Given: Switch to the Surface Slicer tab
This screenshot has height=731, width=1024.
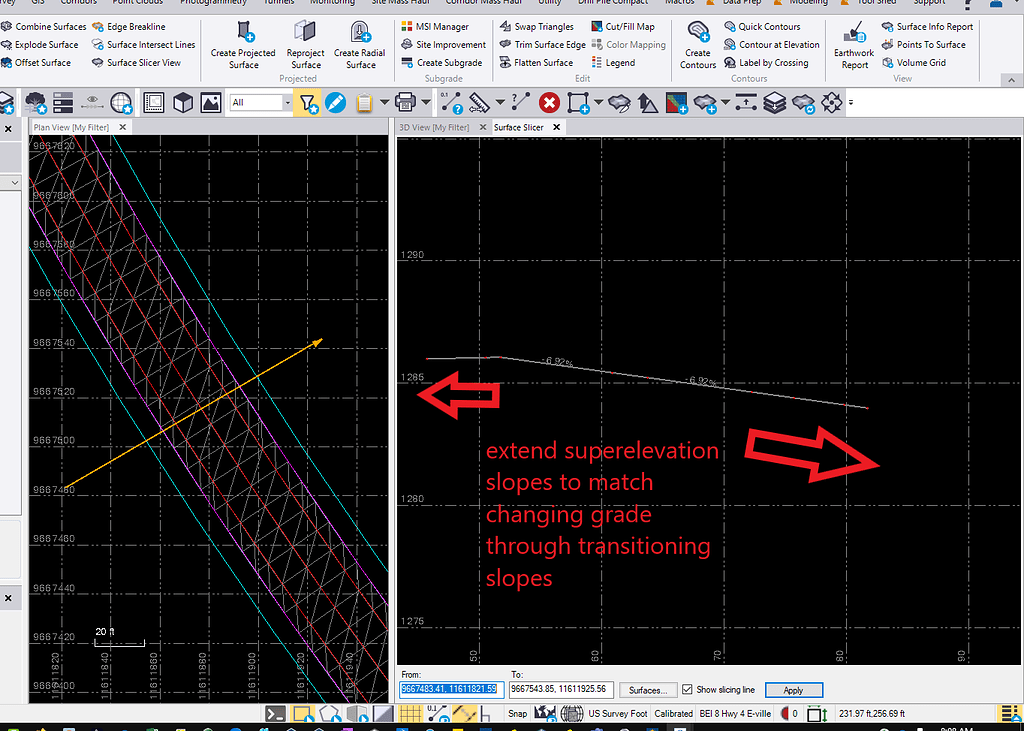Looking at the screenshot, I should point(520,127).
